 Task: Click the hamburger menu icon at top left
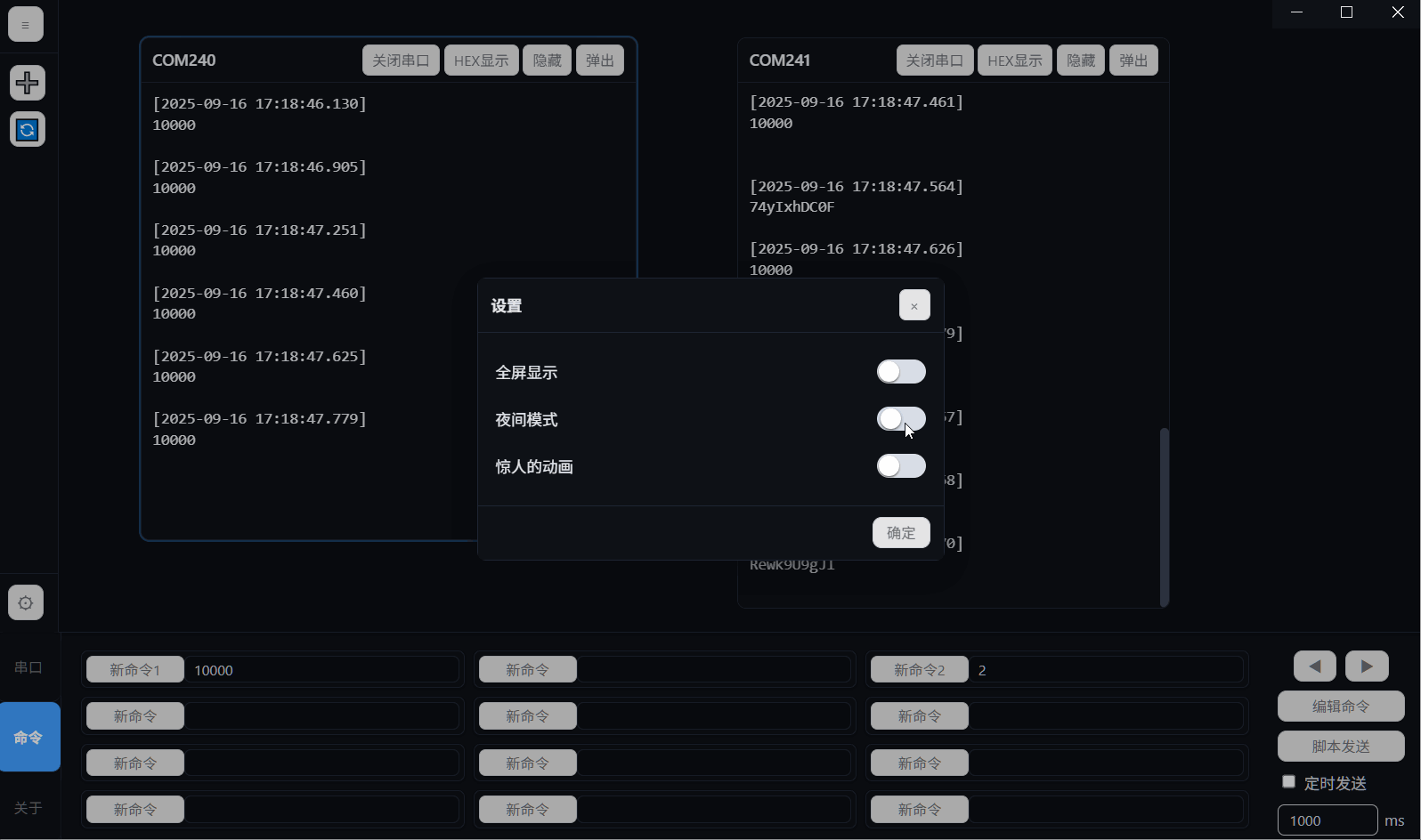tap(26, 25)
